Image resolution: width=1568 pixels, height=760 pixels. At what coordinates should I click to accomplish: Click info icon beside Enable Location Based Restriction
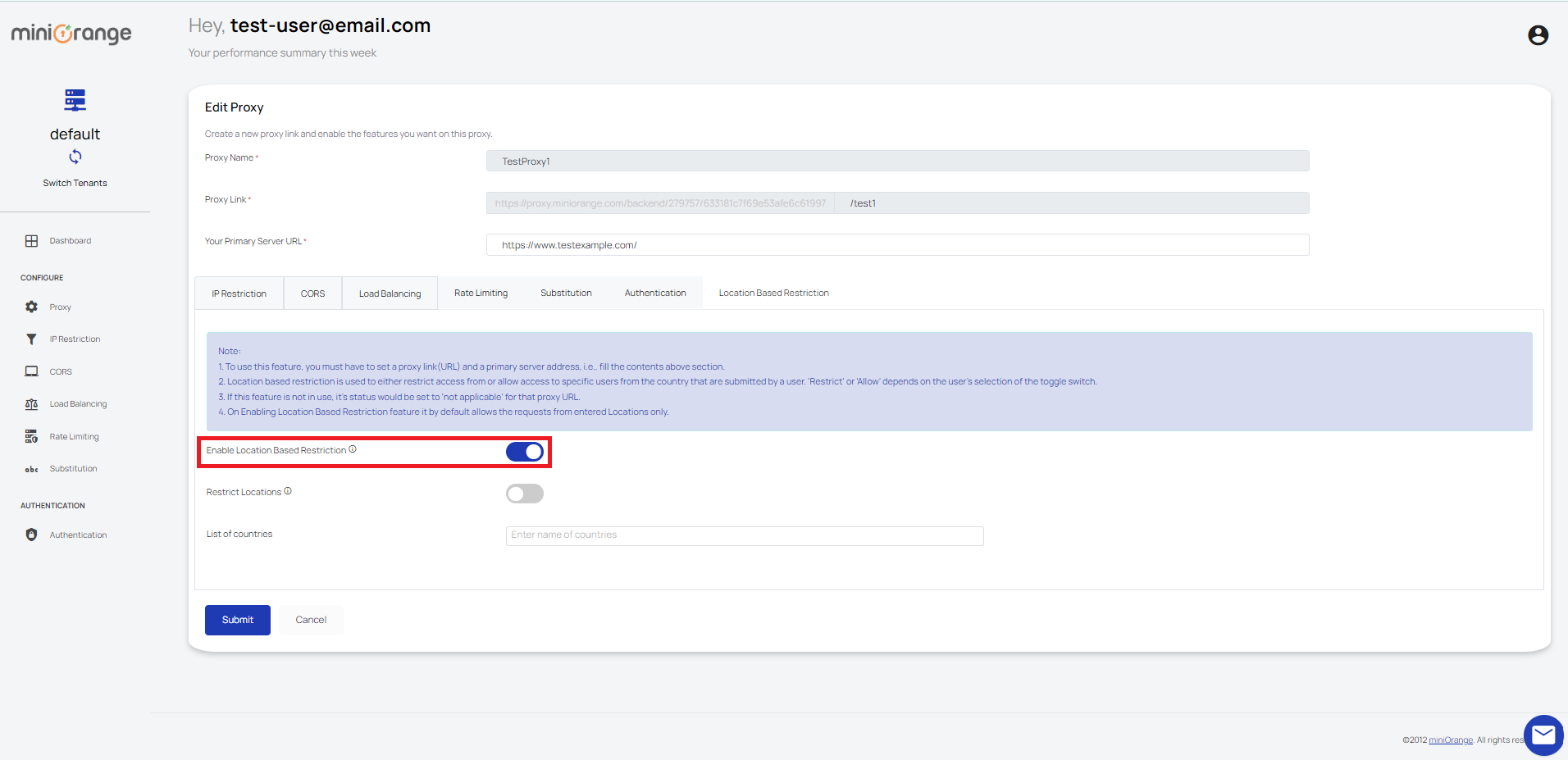353,449
